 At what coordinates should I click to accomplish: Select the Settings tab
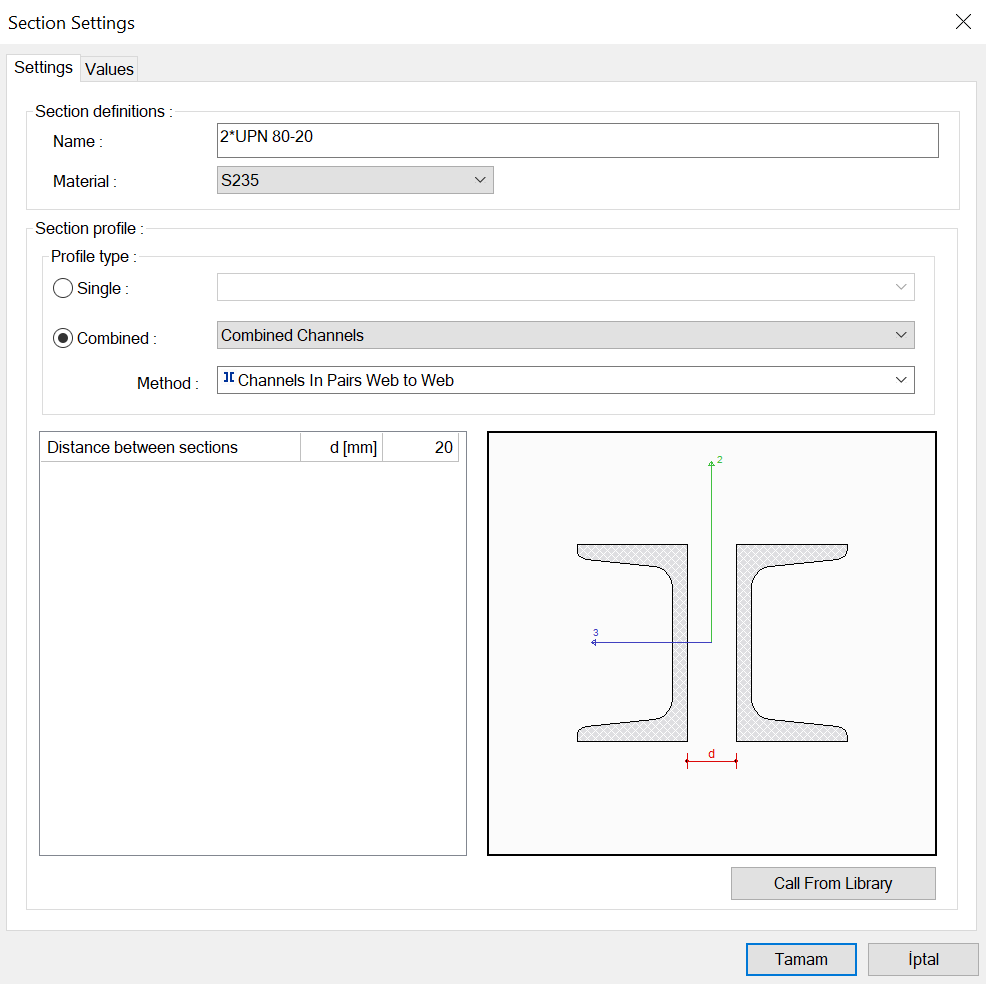click(43, 67)
